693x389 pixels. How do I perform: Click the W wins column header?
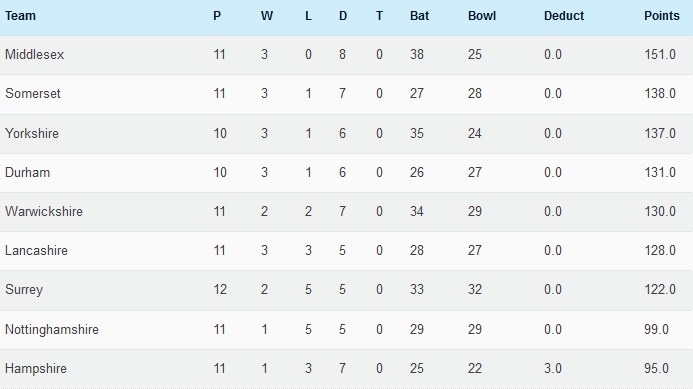click(x=267, y=16)
